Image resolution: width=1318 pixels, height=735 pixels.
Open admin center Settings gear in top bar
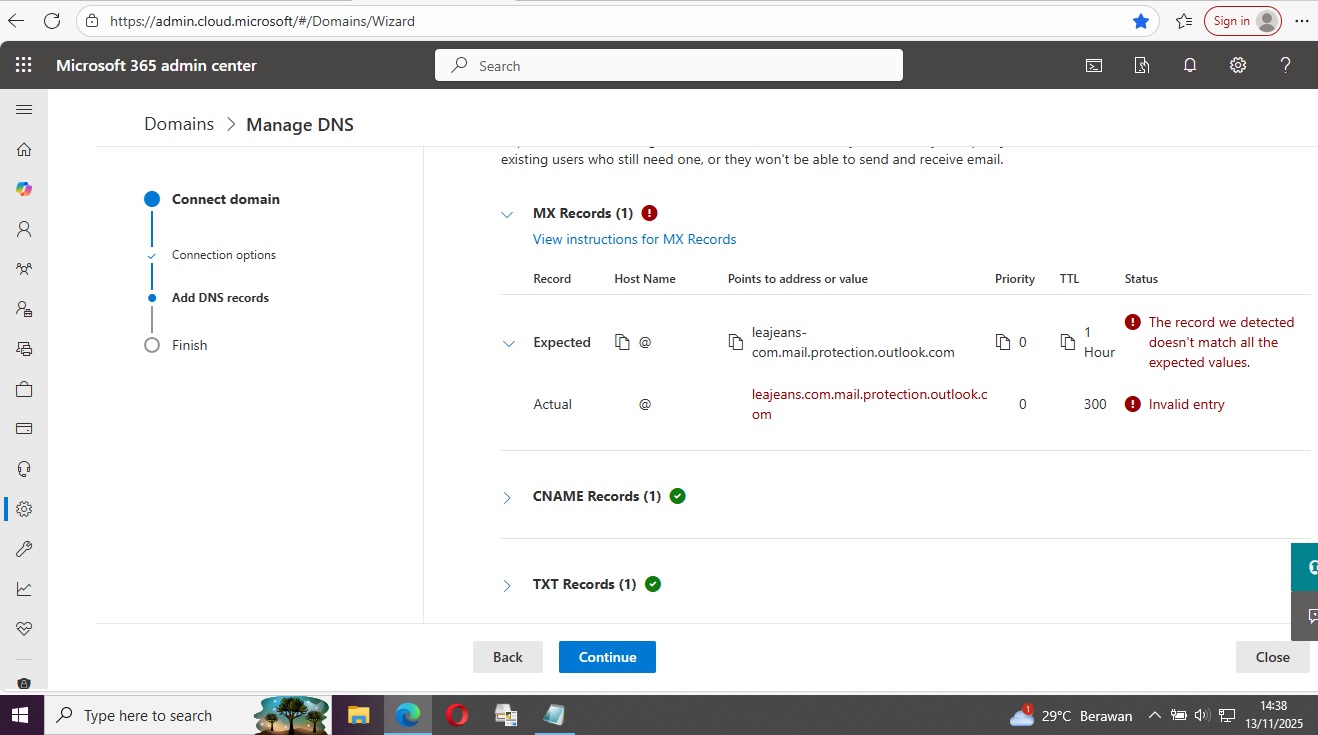pyautogui.click(x=1237, y=64)
